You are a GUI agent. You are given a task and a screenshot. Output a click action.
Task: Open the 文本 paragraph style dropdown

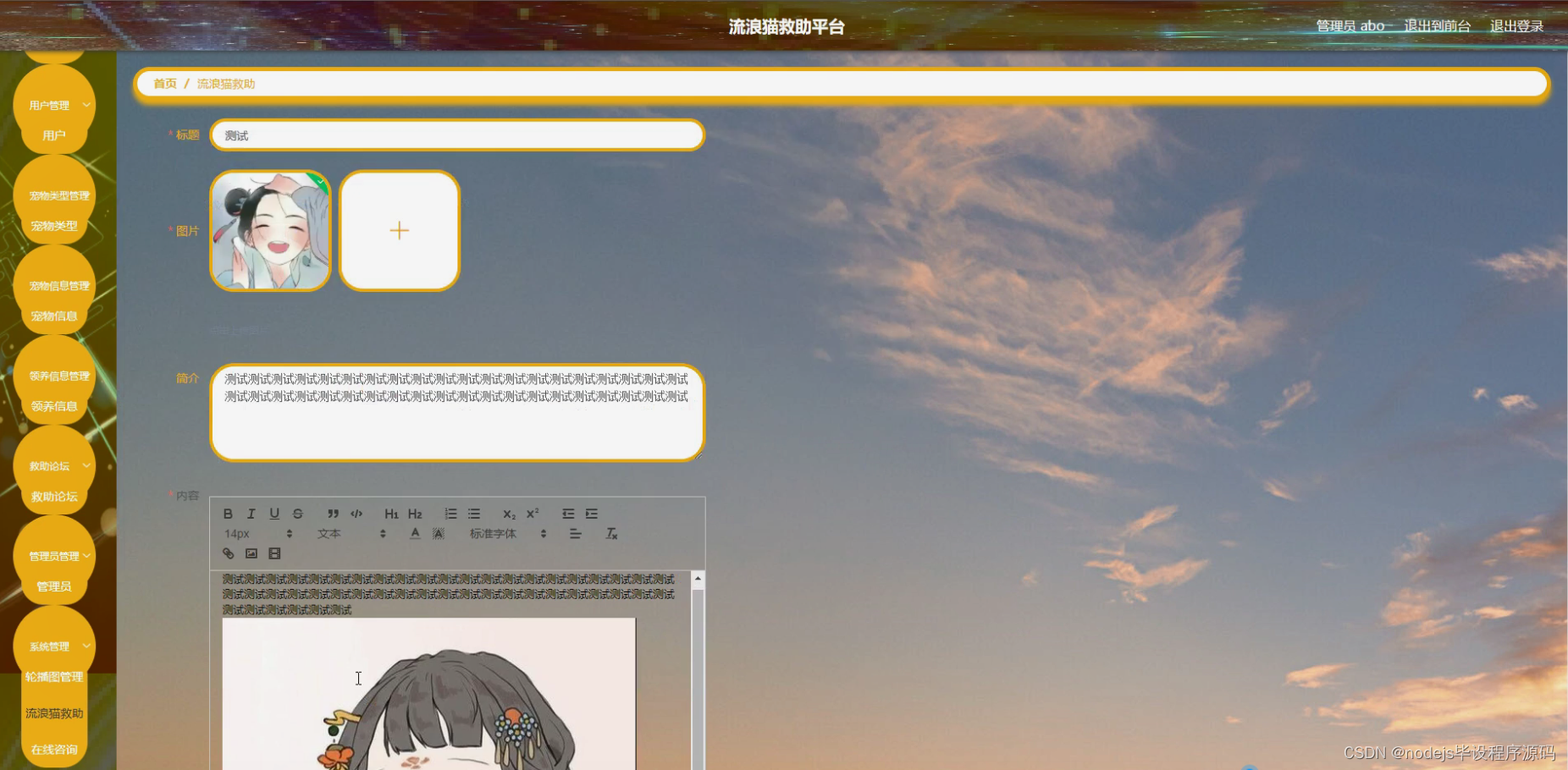[x=352, y=534]
